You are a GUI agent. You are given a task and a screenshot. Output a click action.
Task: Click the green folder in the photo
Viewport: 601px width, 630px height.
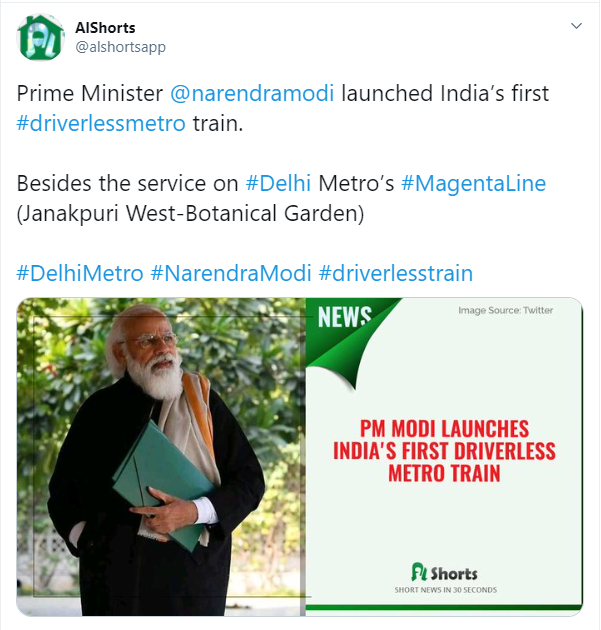[163, 482]
